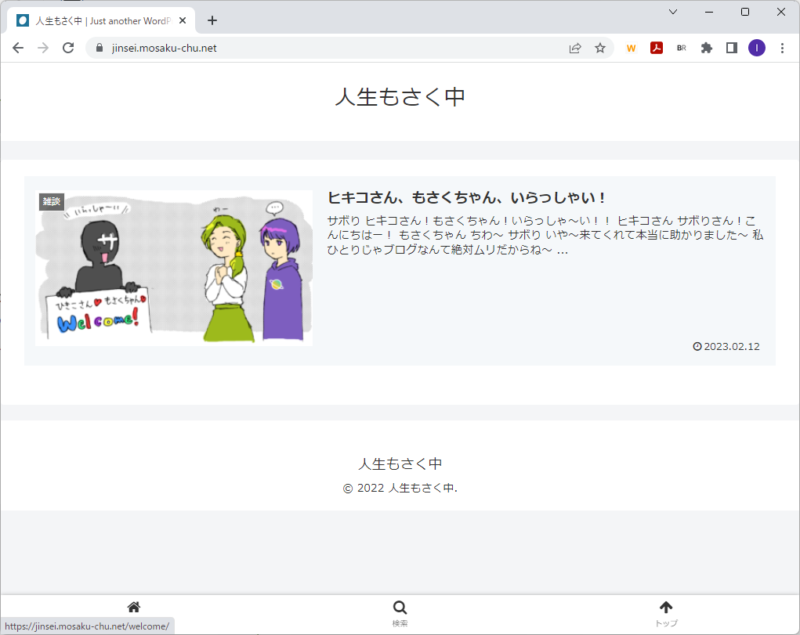
Task: Expand browser history via the back arrow
Action: (18, 47)
